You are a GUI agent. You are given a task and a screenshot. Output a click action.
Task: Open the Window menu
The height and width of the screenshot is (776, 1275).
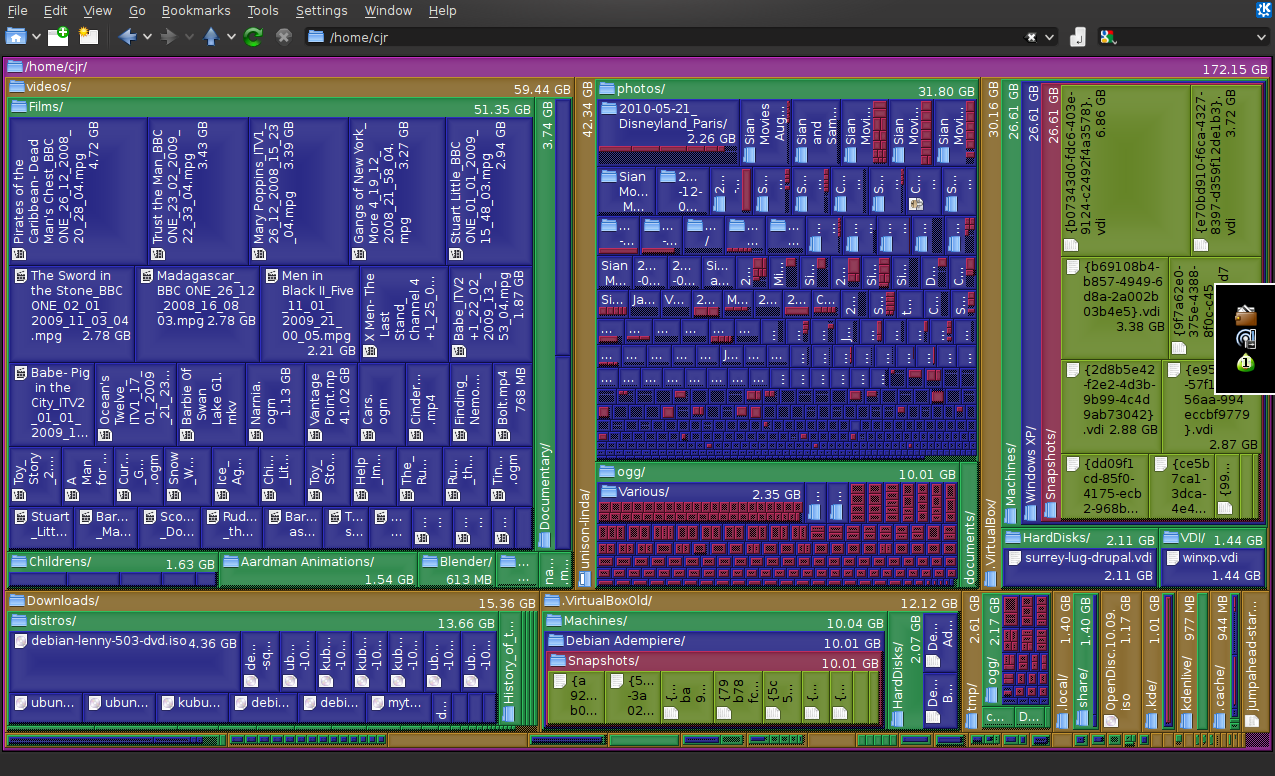tap(388, 10)
